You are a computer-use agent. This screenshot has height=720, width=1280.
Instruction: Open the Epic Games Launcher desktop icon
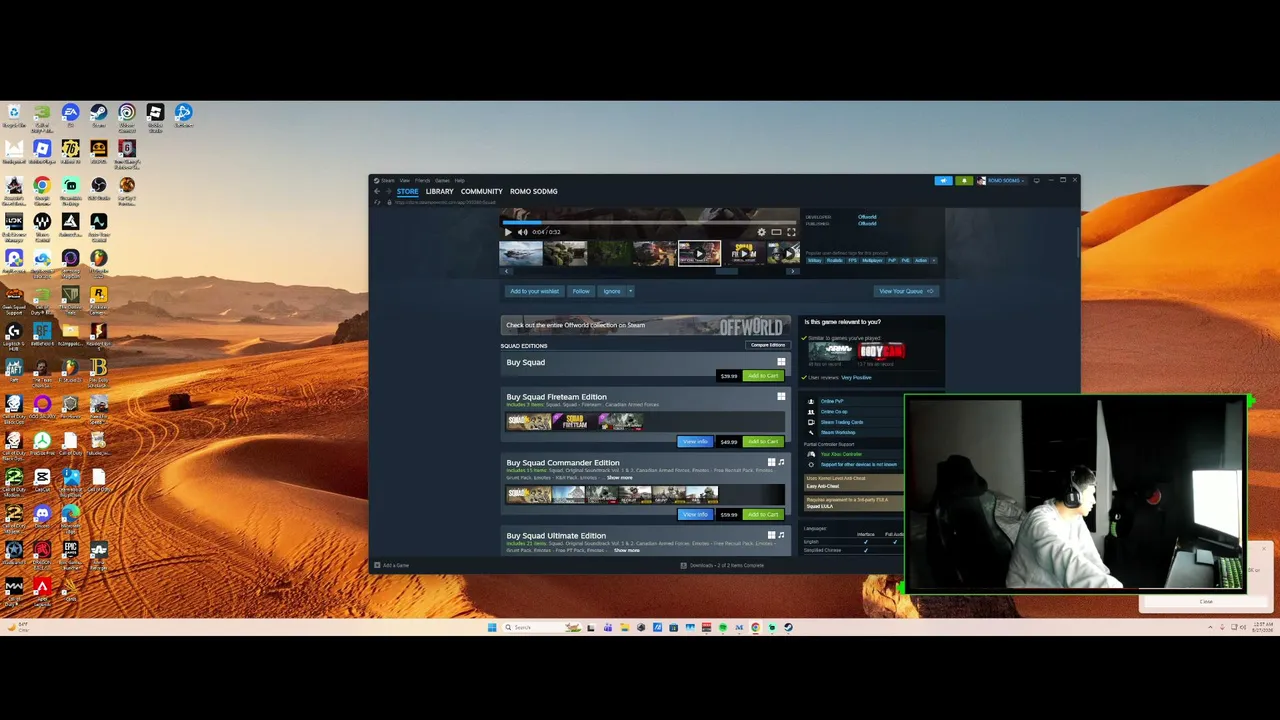[70, 553]
